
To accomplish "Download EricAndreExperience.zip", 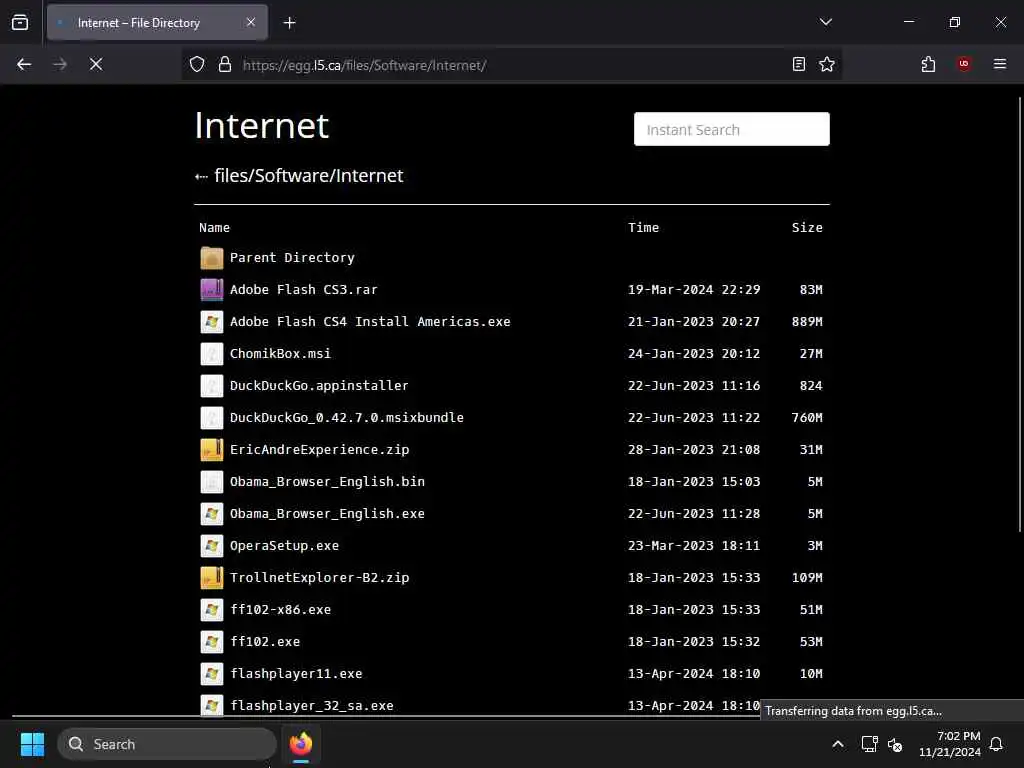I will click(x=319, y=449).
